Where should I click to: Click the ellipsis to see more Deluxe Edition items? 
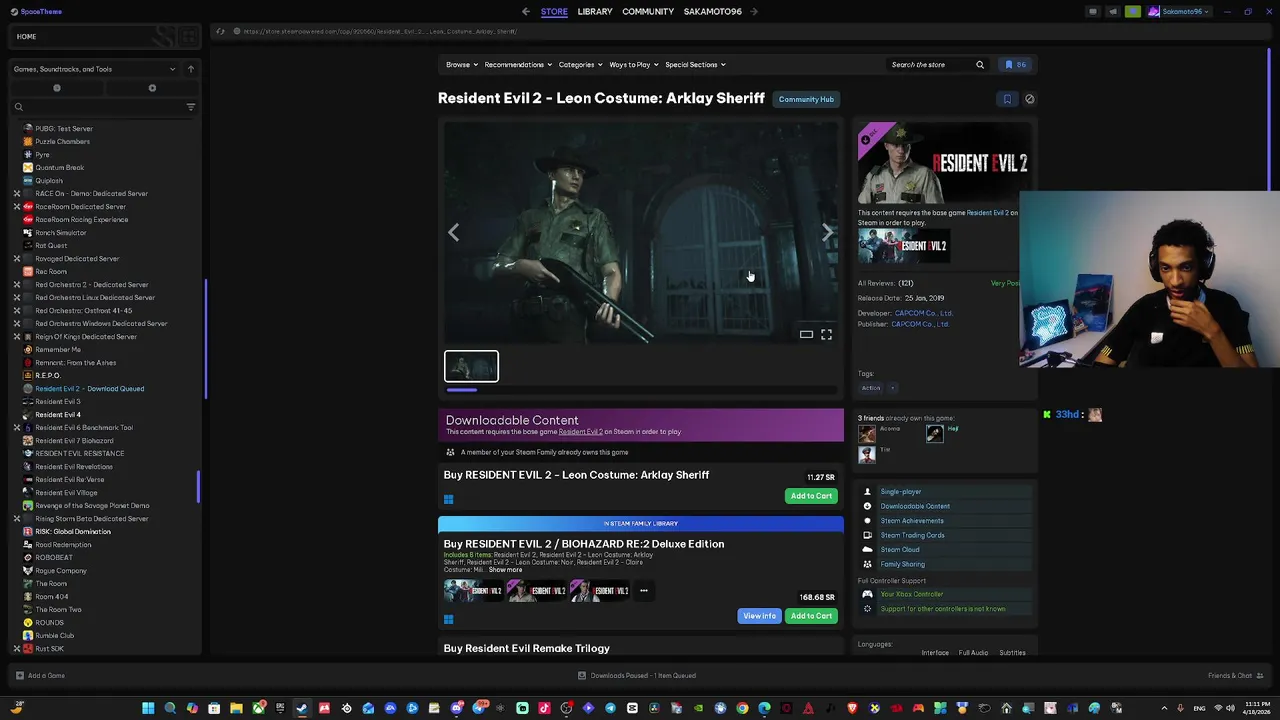coord(644,591)
